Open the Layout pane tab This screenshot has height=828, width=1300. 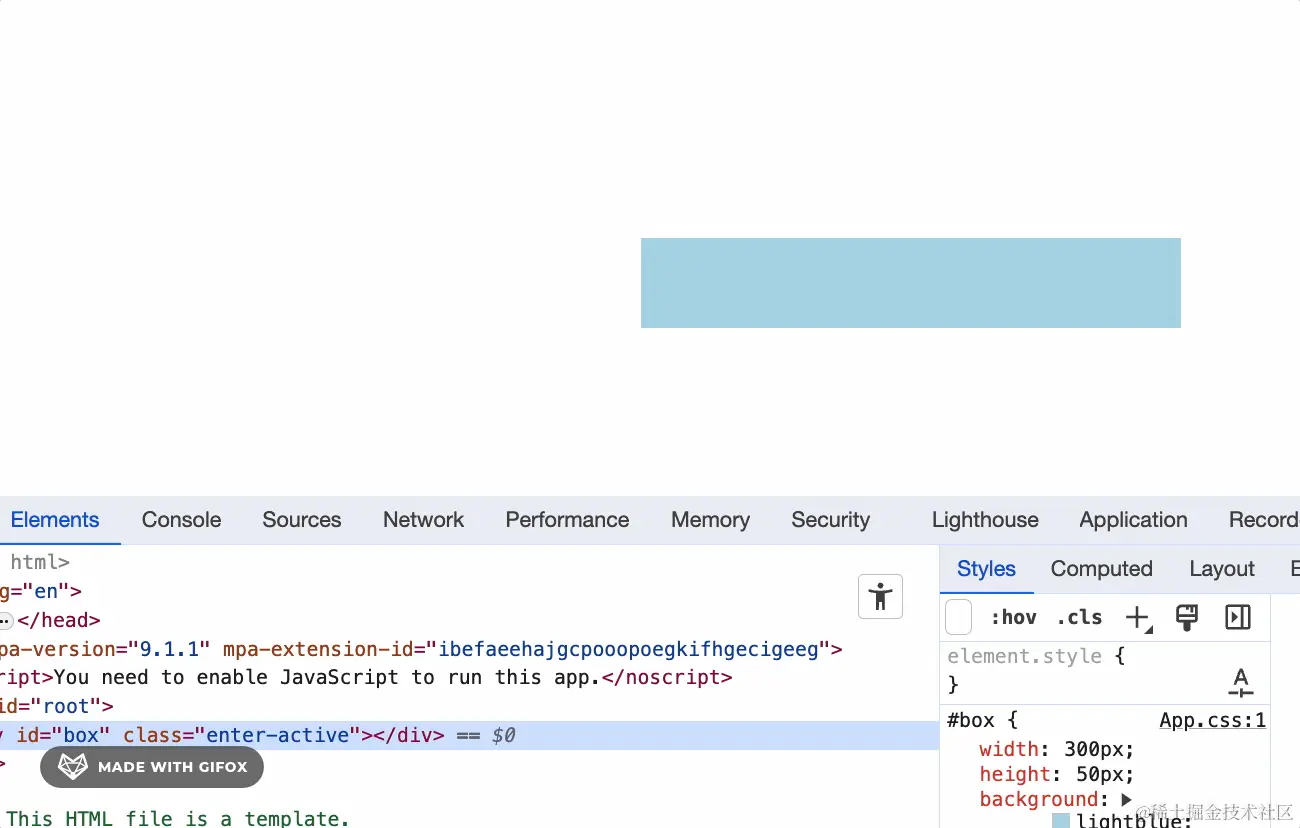tap(1221, 569)
